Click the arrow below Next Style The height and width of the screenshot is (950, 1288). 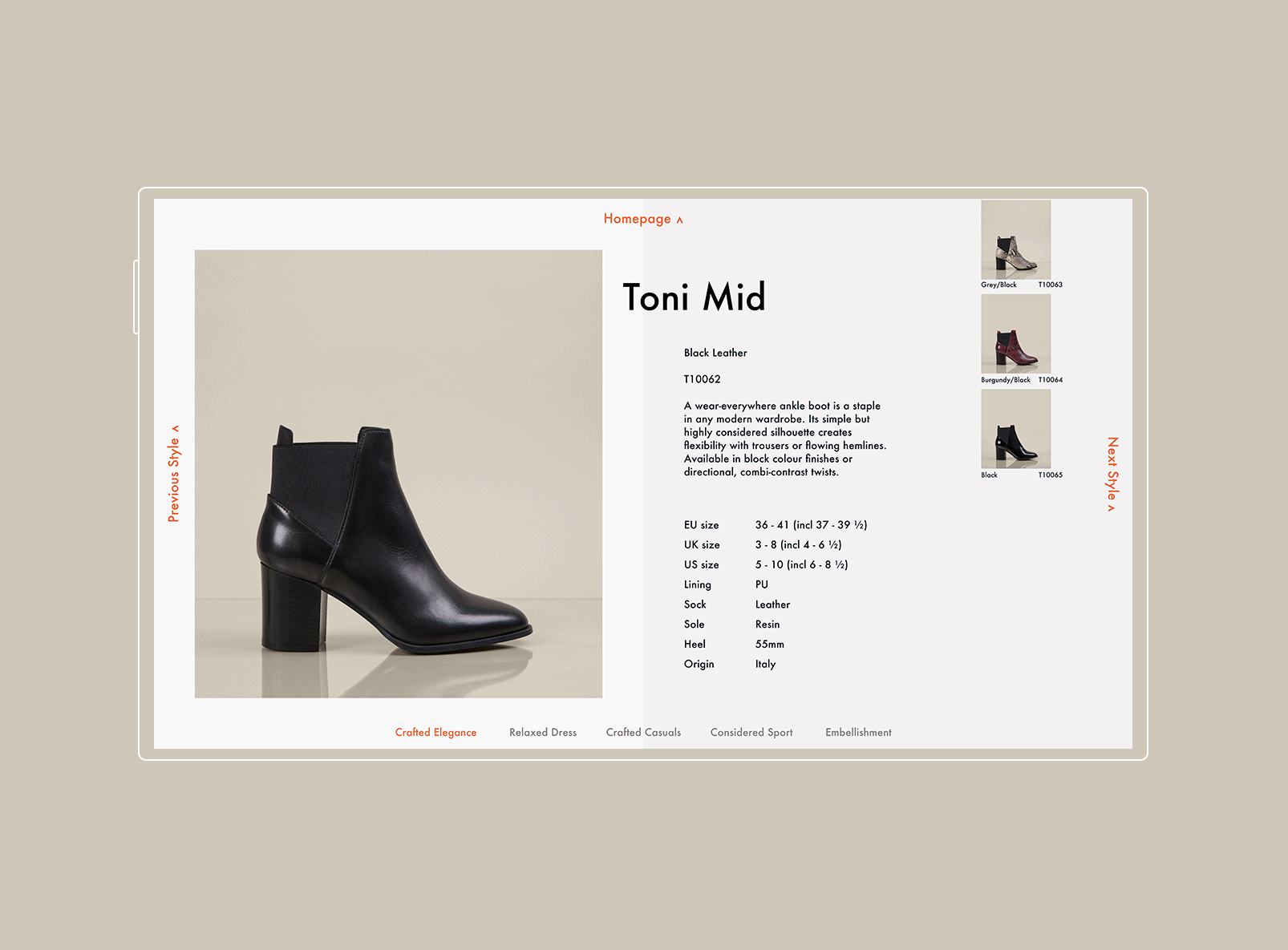click(1112, 507)
